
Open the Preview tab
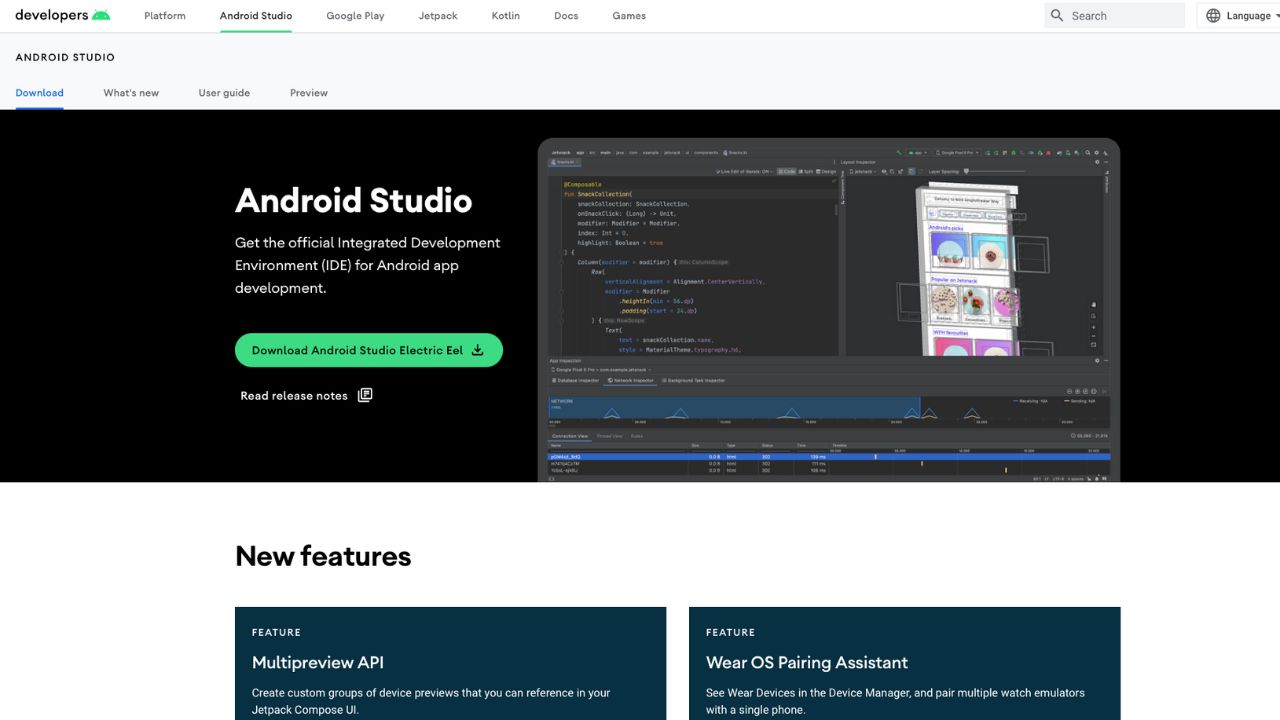[309, 93]
